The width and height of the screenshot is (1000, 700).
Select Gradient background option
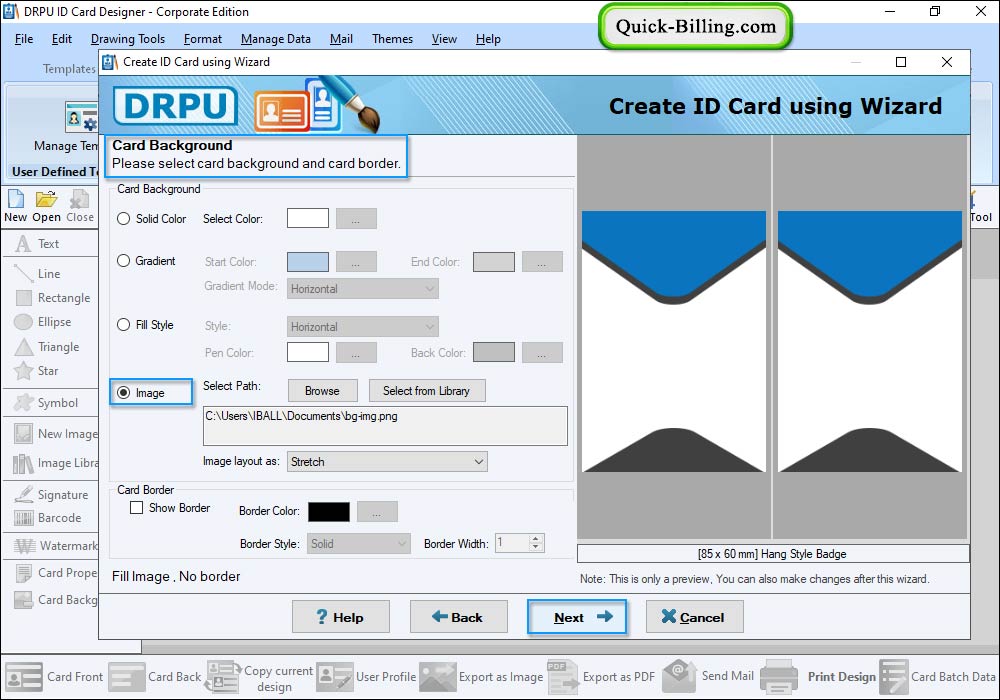(x=124, y=261)
